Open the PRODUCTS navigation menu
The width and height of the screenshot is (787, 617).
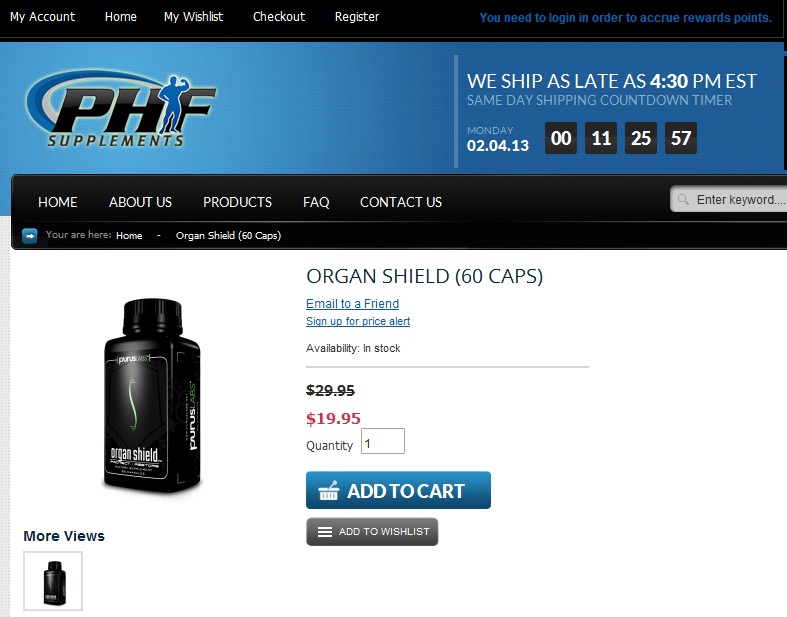(237, 202)
